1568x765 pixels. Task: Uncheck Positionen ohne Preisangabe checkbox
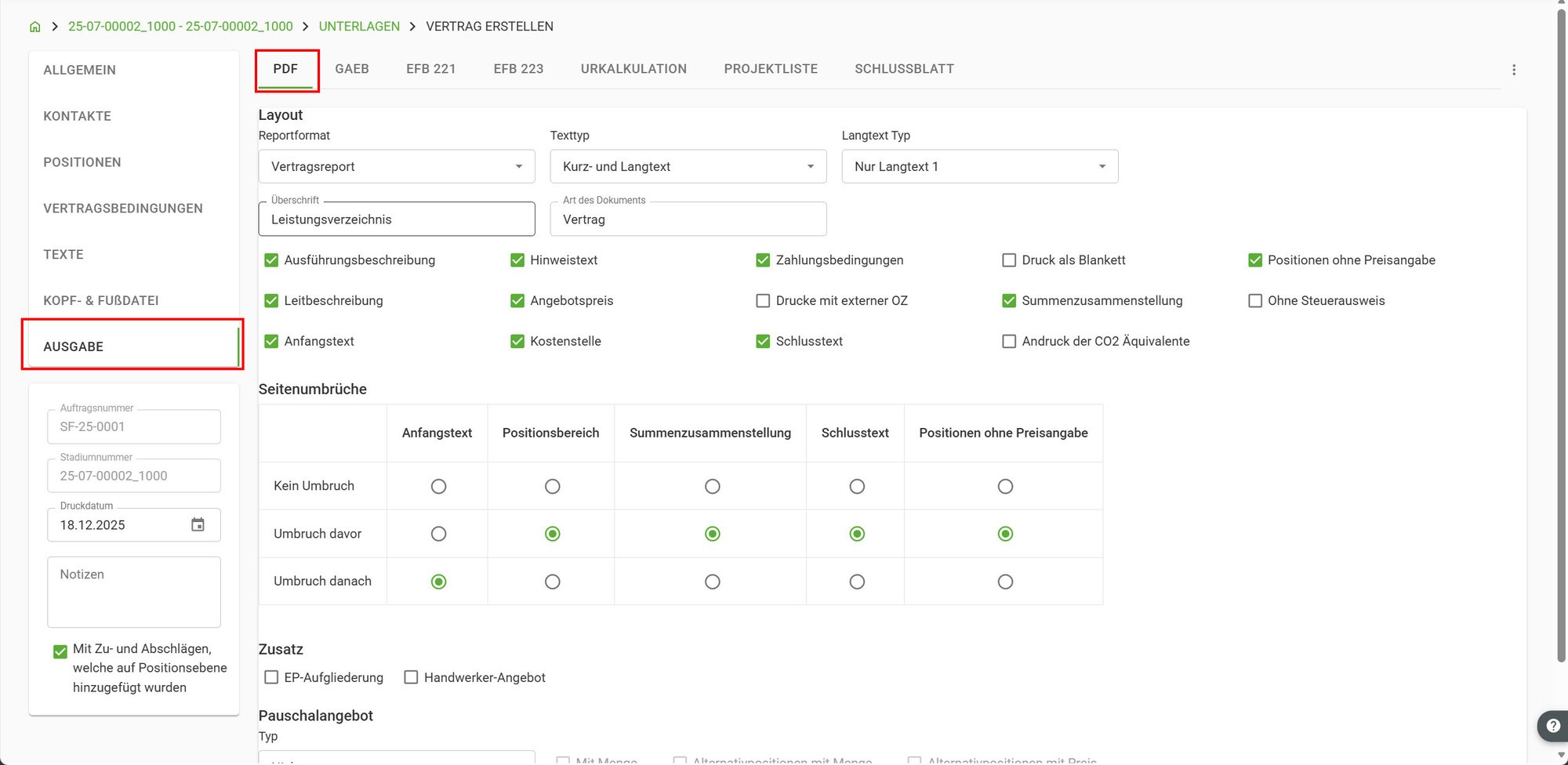pos(1255,260)
